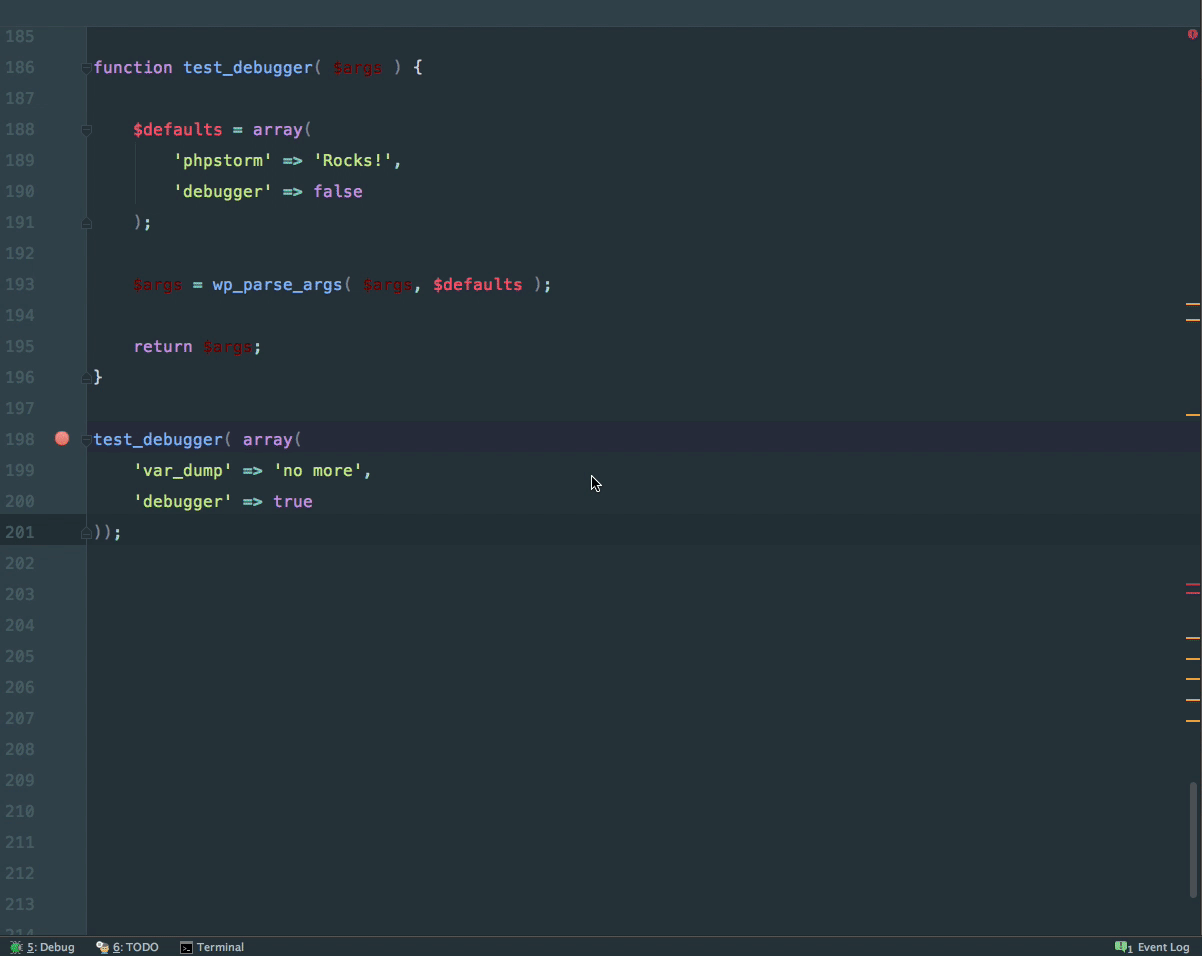
Task: Click line number 213 in the gutter
Action: [x=20, y=904]
